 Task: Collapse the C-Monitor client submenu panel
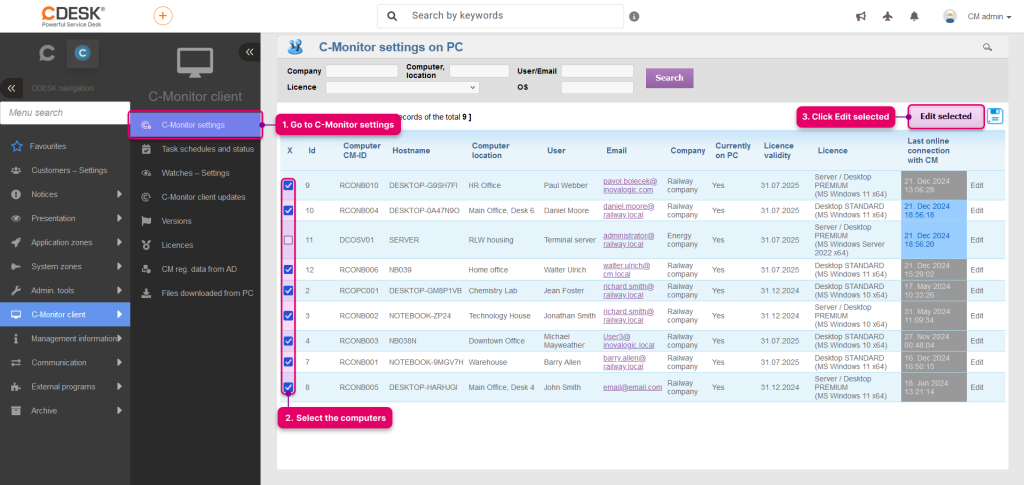coord(249,52)
